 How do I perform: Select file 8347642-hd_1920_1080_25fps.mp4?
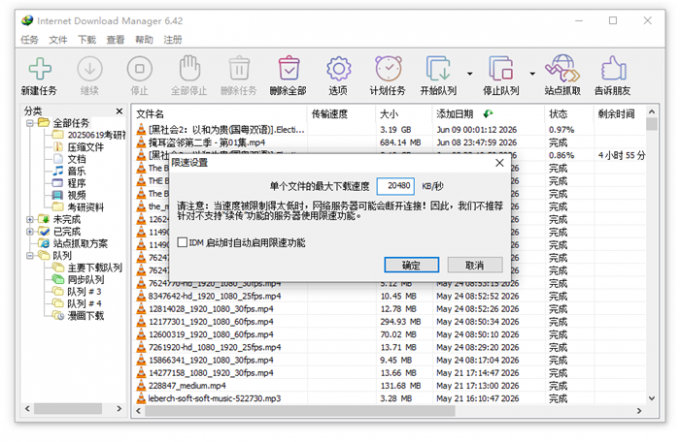pos(214,296)
